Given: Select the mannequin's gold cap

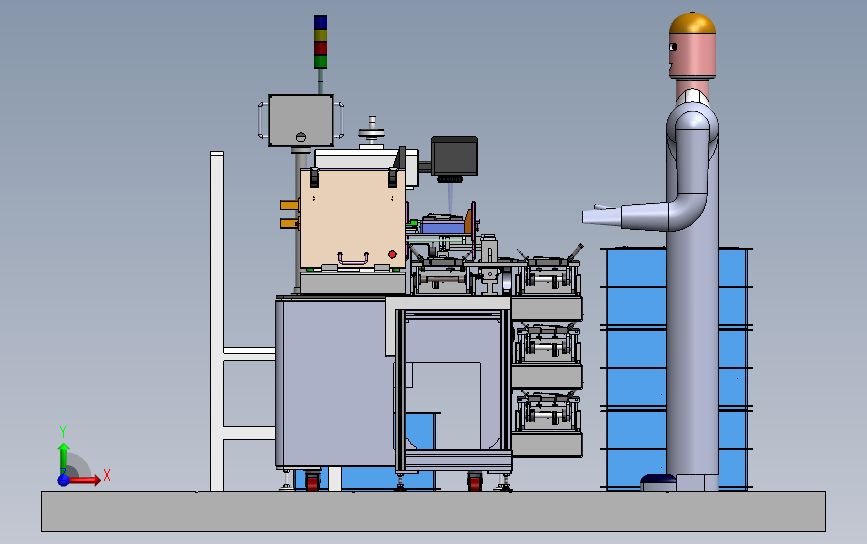Looking at the screenshot, I should point(692,23).
